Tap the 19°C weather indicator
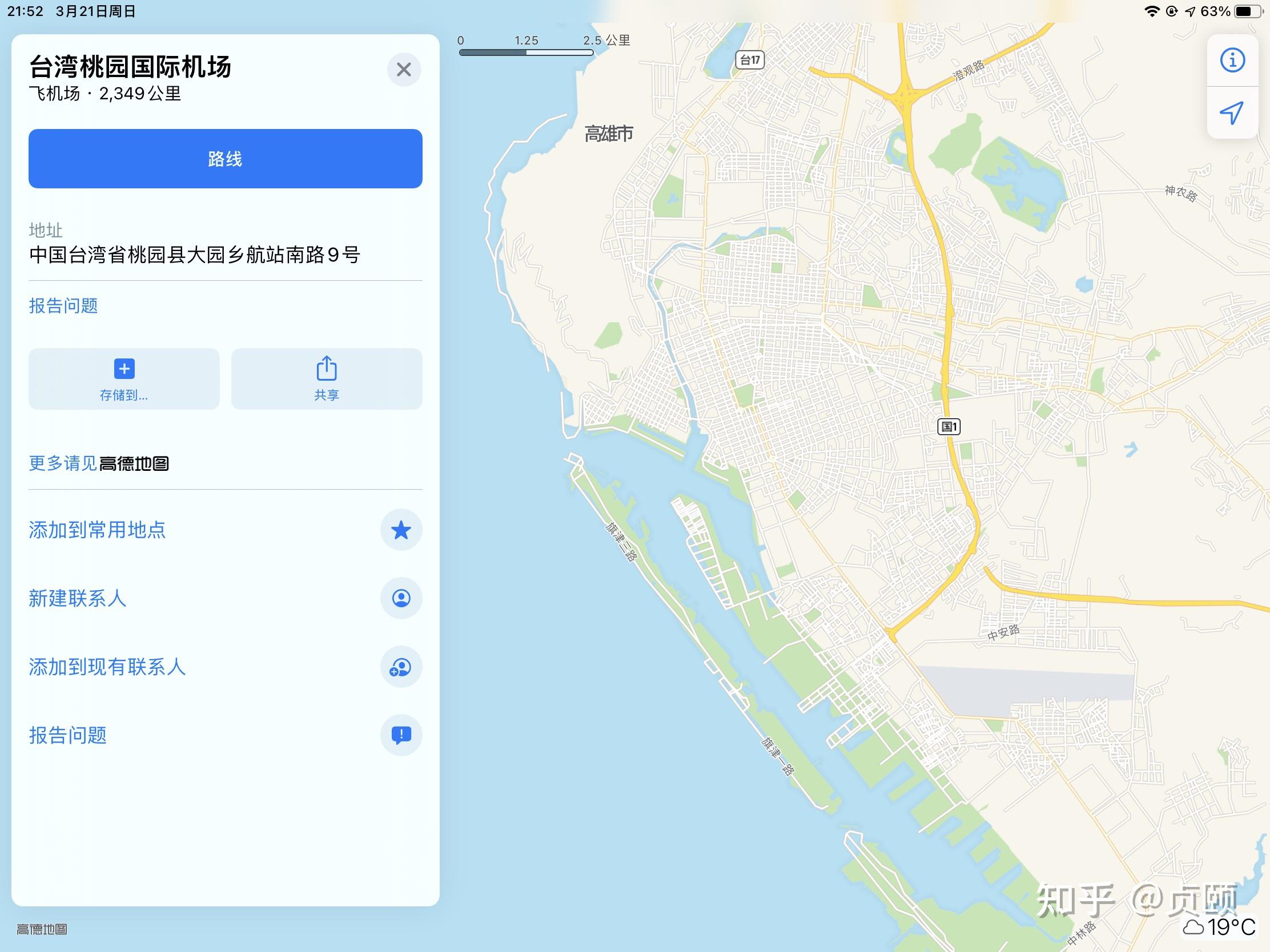The image size is (1270, 952). coord(1220,927)
